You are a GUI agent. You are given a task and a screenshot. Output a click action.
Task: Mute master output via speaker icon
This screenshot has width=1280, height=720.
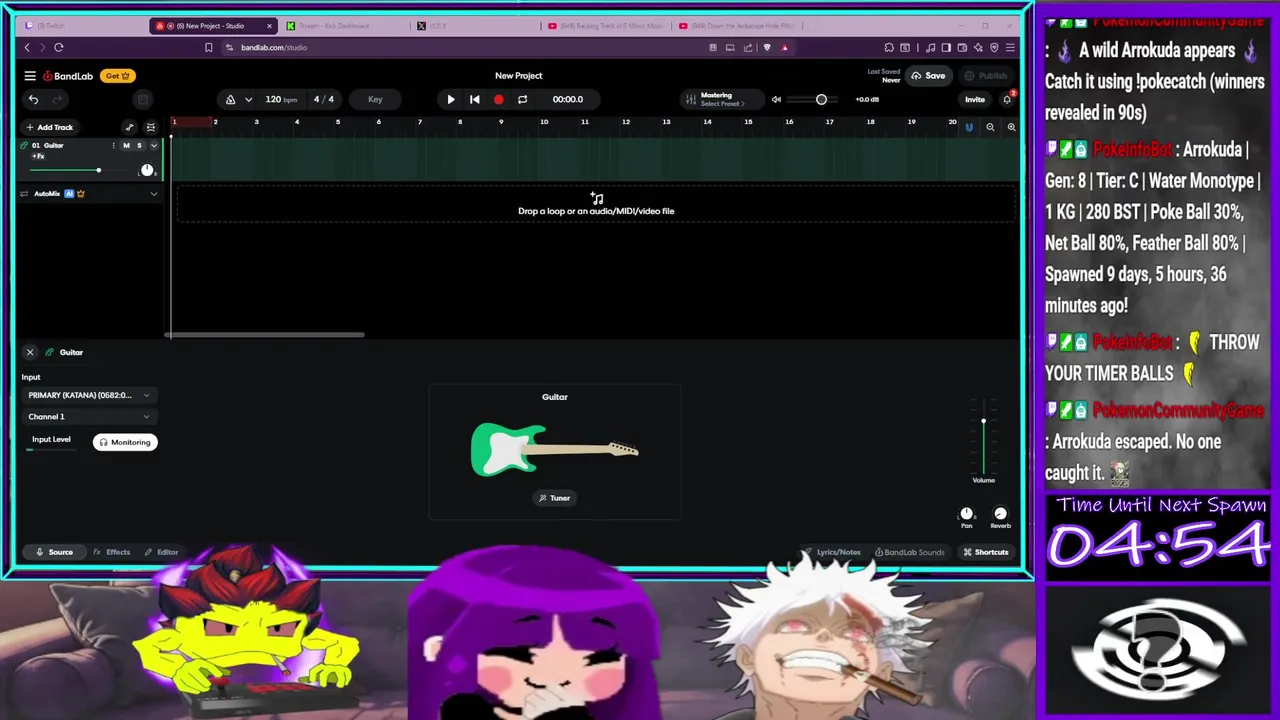click(x=776, y=99)
